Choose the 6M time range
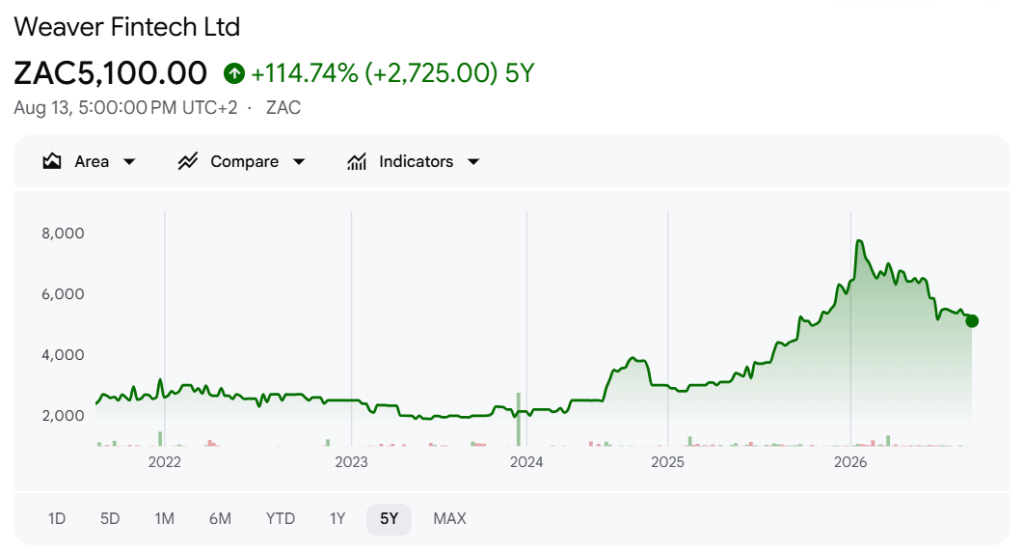The width and height of the screenshot is (1024, 551). (220, 519)
